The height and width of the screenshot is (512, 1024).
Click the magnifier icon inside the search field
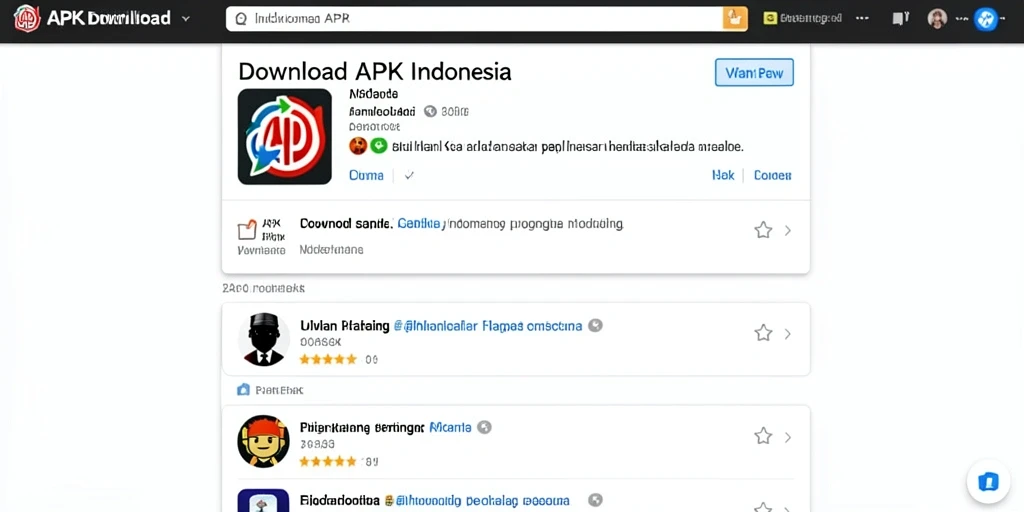coord(241,19)
